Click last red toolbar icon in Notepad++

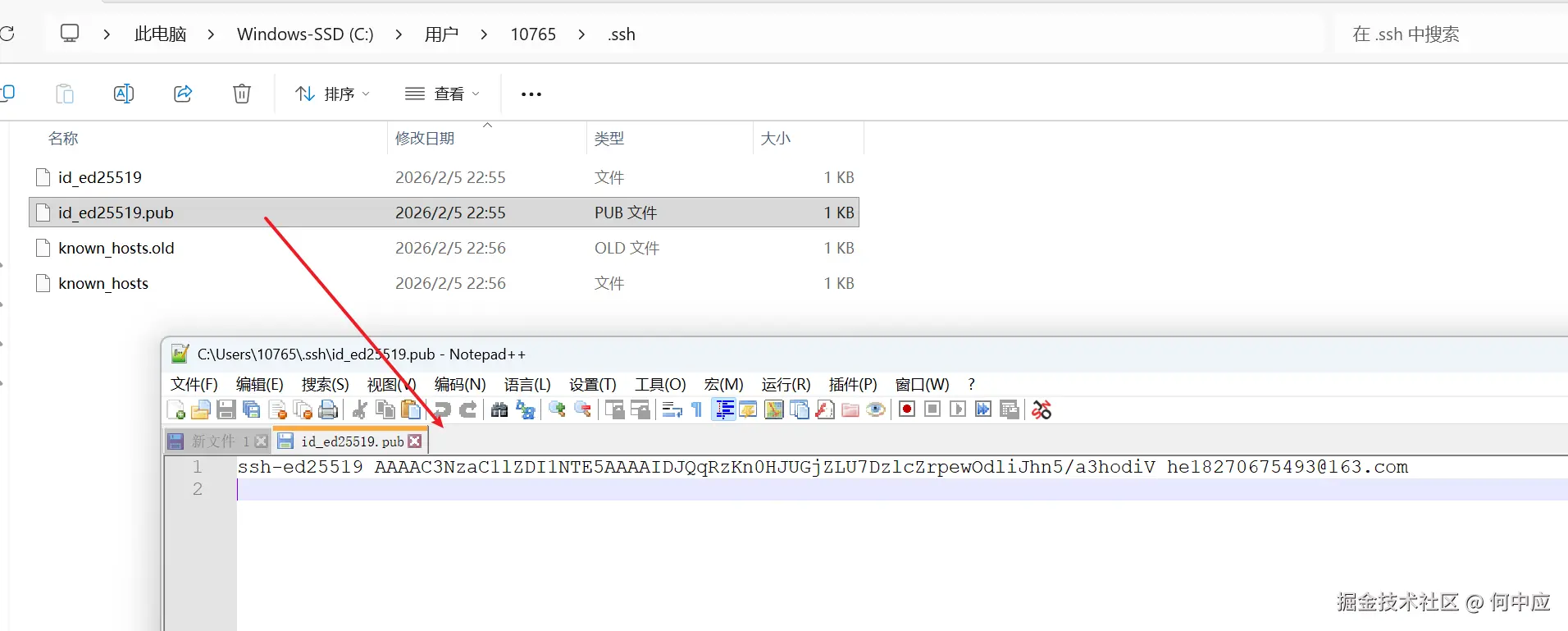tap(1042, 409)
